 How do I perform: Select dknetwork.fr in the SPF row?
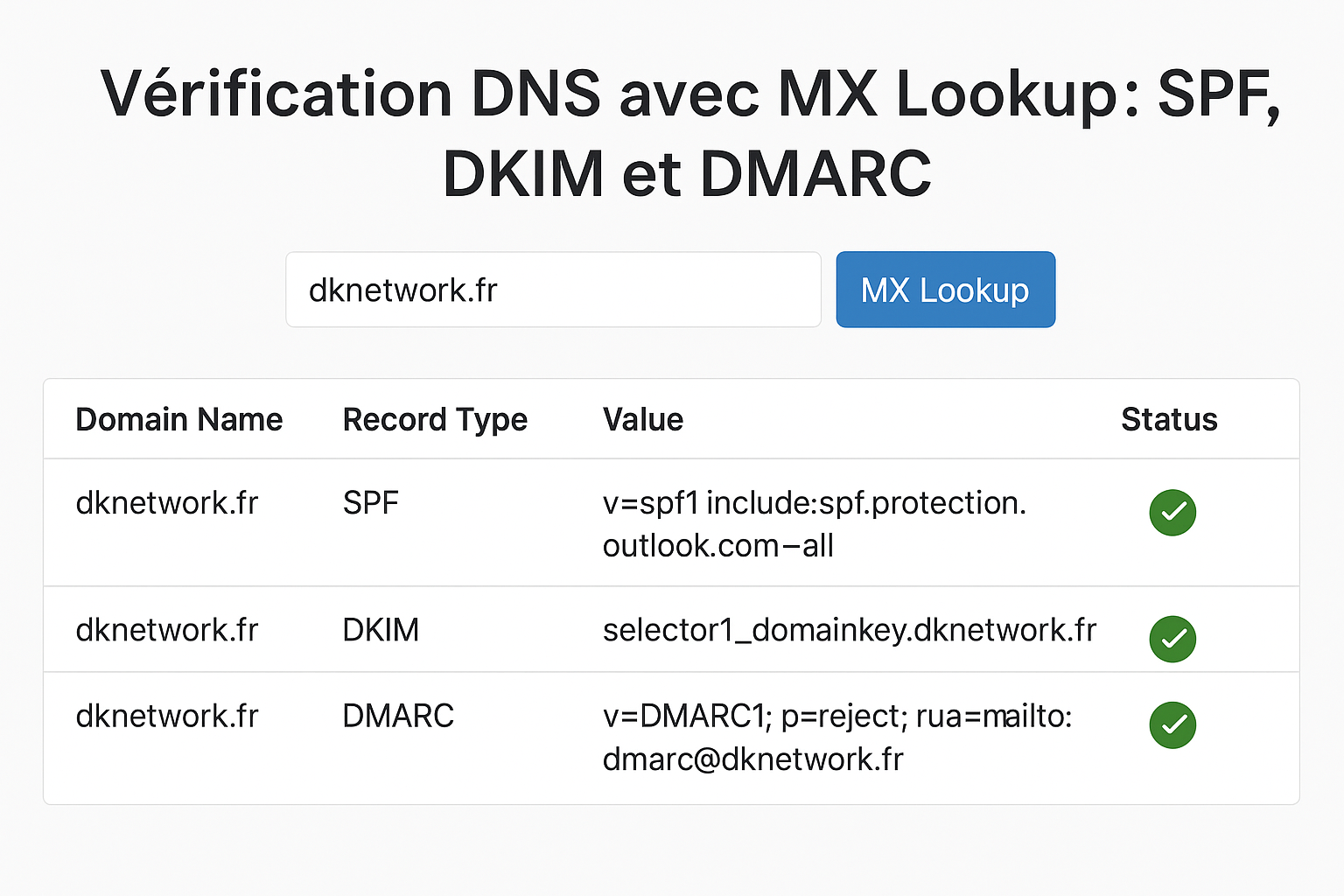[x=167, y=503]
